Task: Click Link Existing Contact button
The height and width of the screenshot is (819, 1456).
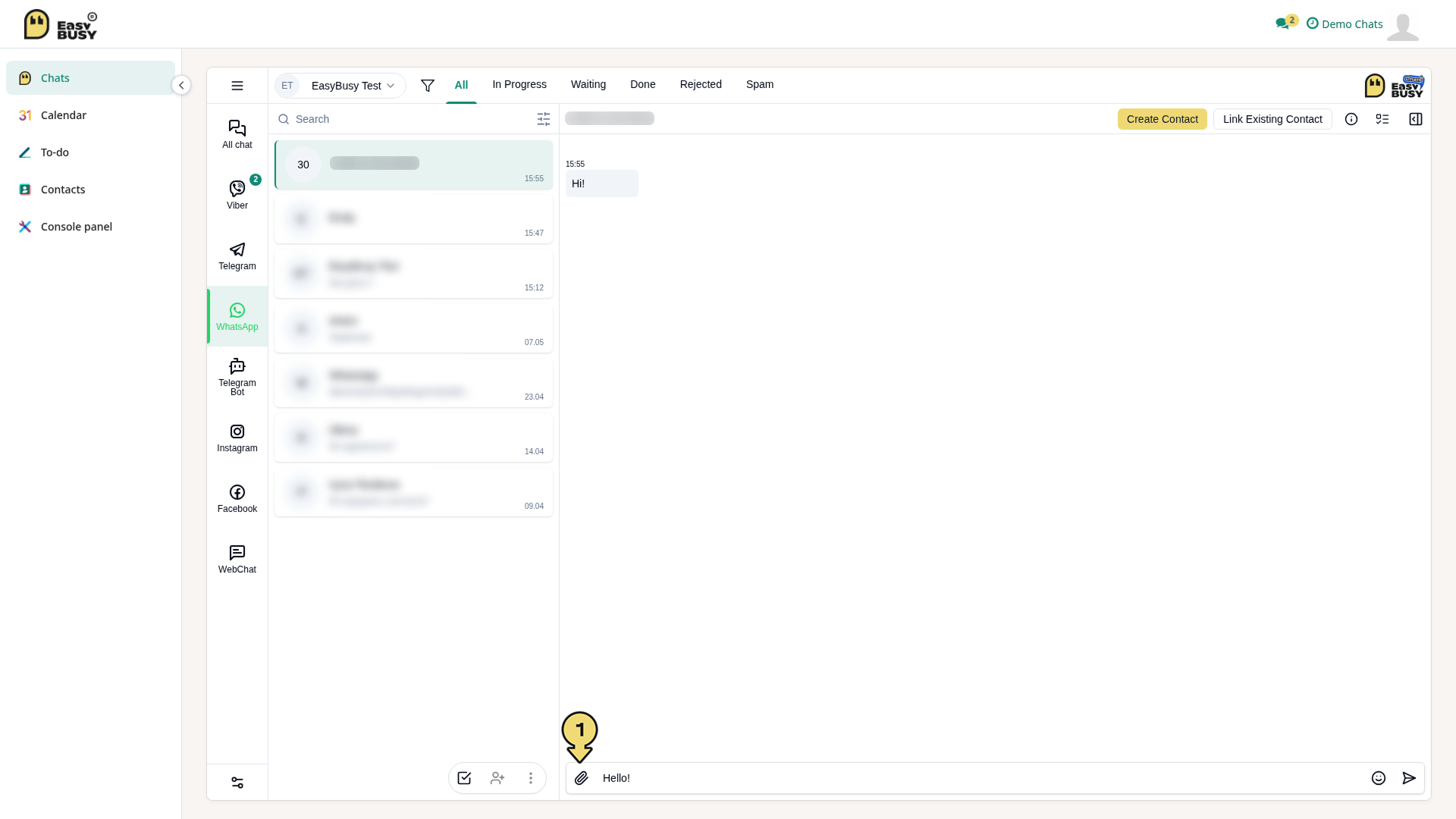Action: pos(1272,119)
